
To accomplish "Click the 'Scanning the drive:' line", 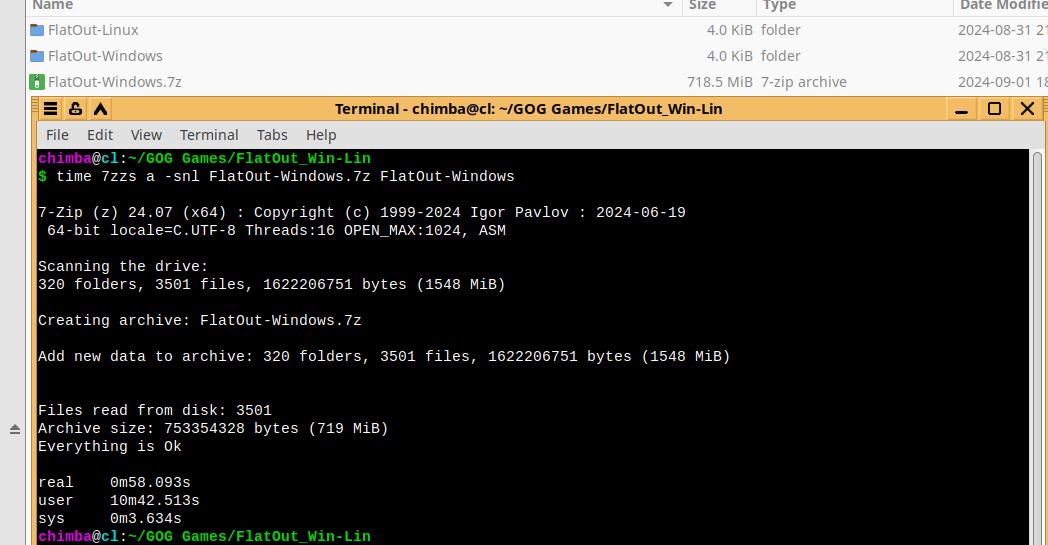I will point(123,266).
